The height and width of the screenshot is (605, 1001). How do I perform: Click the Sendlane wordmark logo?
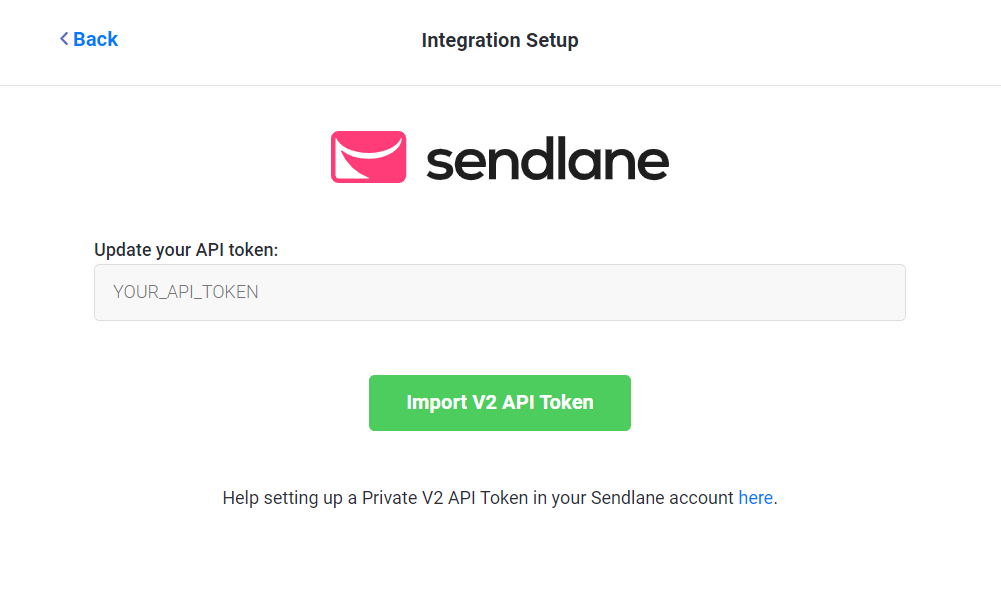(547, 157)
